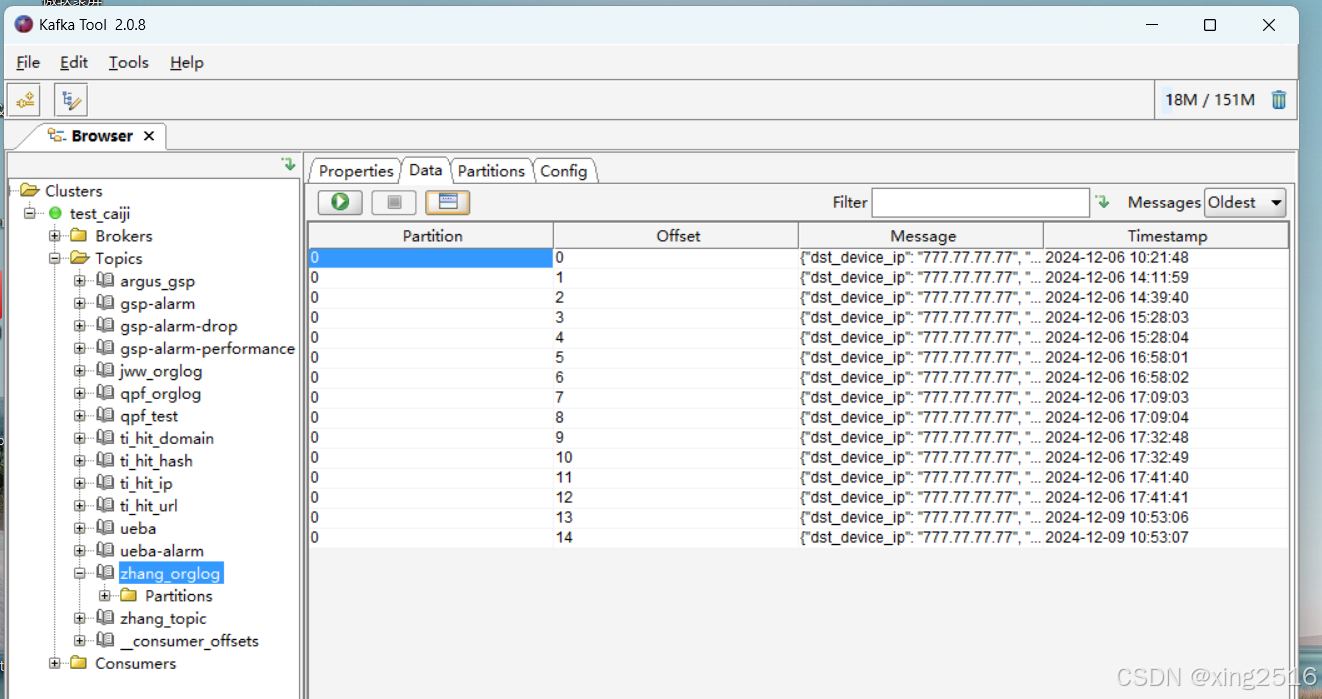Collapse the test_caiji cluster node
Screen dimensions: 1322x699
[30, 214]
